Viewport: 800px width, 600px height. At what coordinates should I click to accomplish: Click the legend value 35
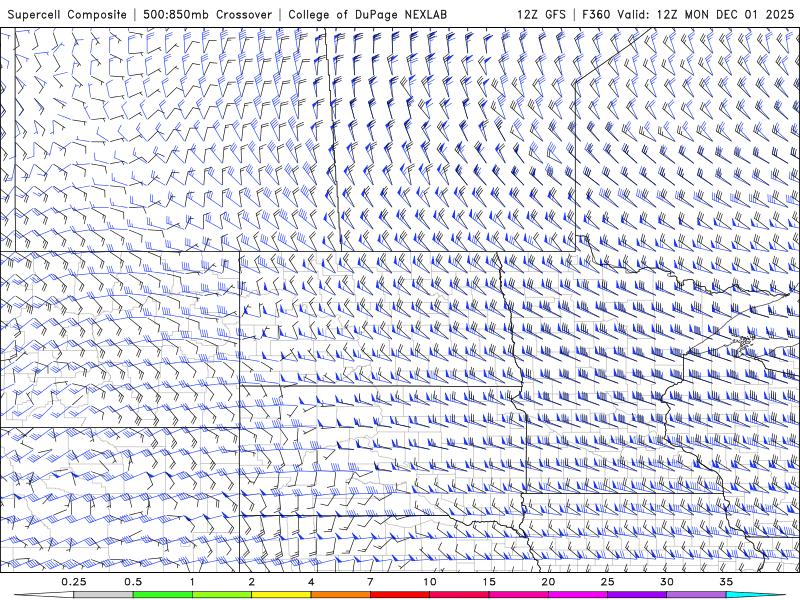(x=726, y=582)
